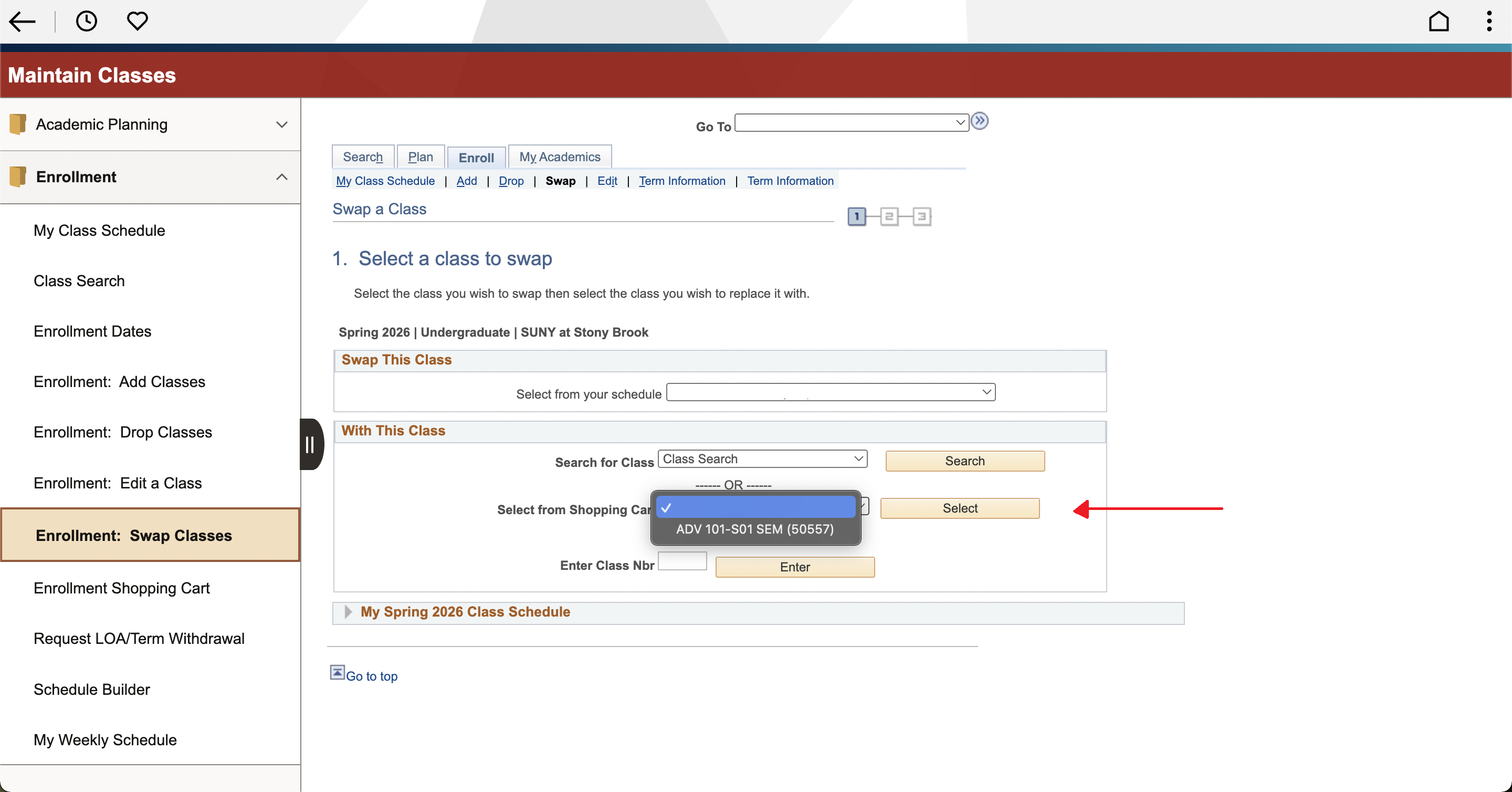This screenshot has height=792, width=1512.
Task: Switch to the Plan tab
Action: pos(421,157)
